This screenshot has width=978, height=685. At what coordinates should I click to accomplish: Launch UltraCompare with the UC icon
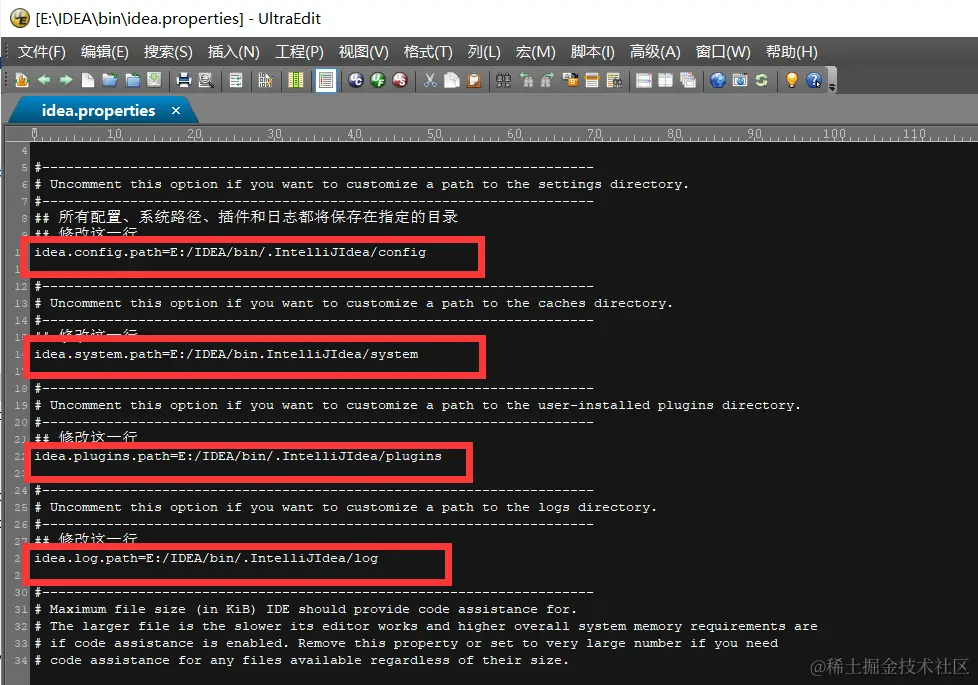pyautogui.click(x=356, y=80)
